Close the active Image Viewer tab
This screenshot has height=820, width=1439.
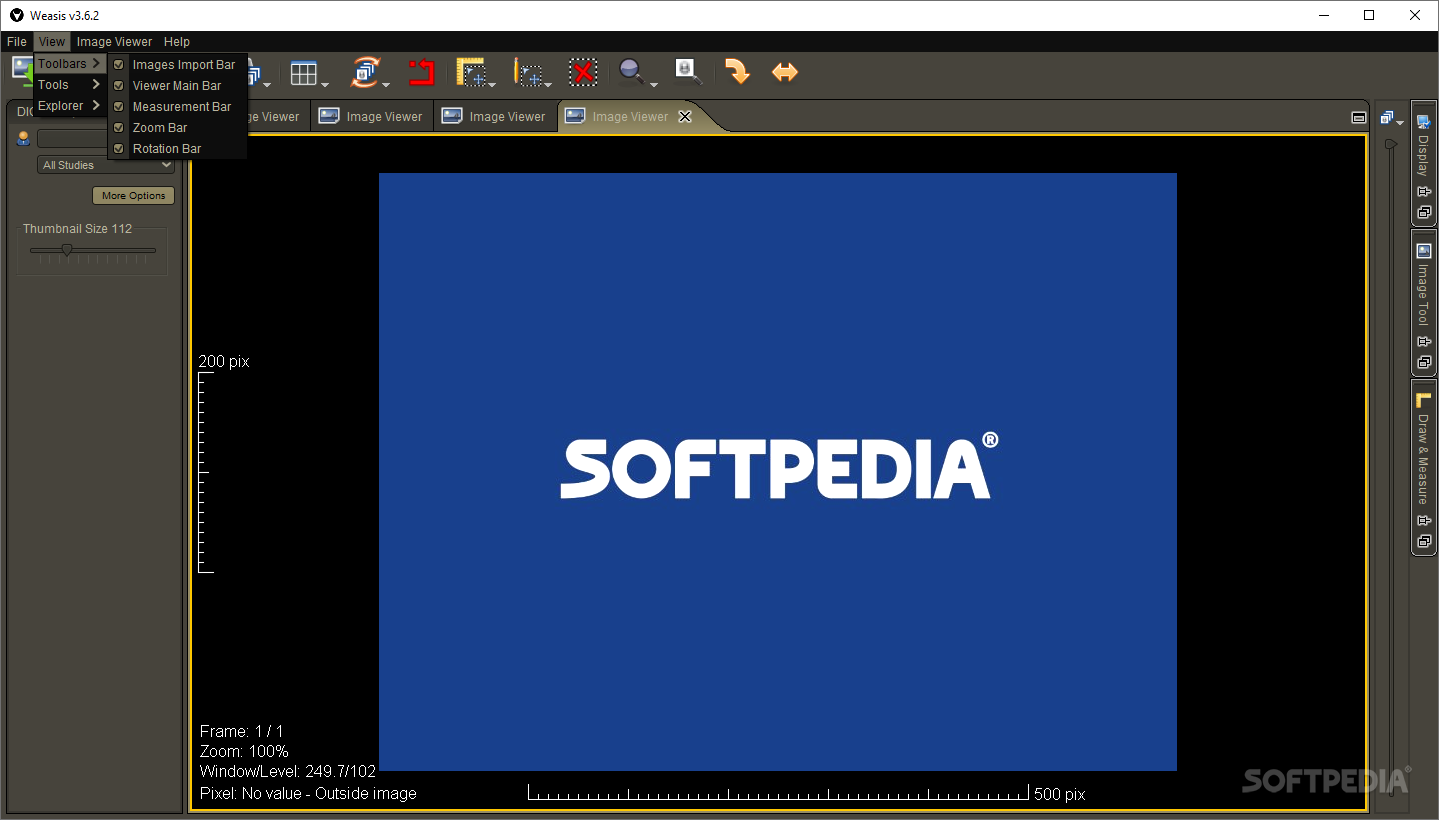click(685, 117)
